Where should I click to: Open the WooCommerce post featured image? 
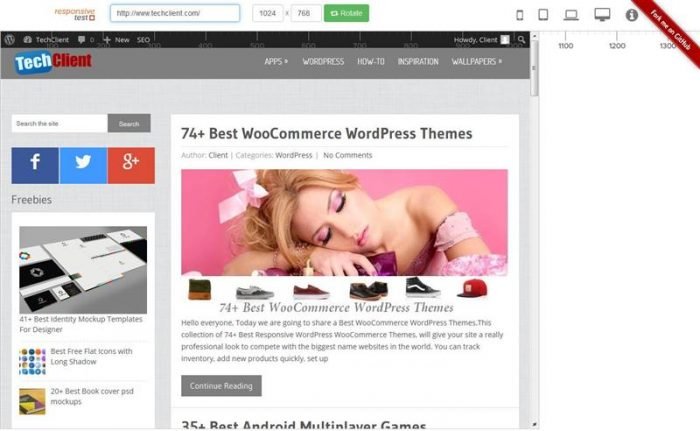344,222
